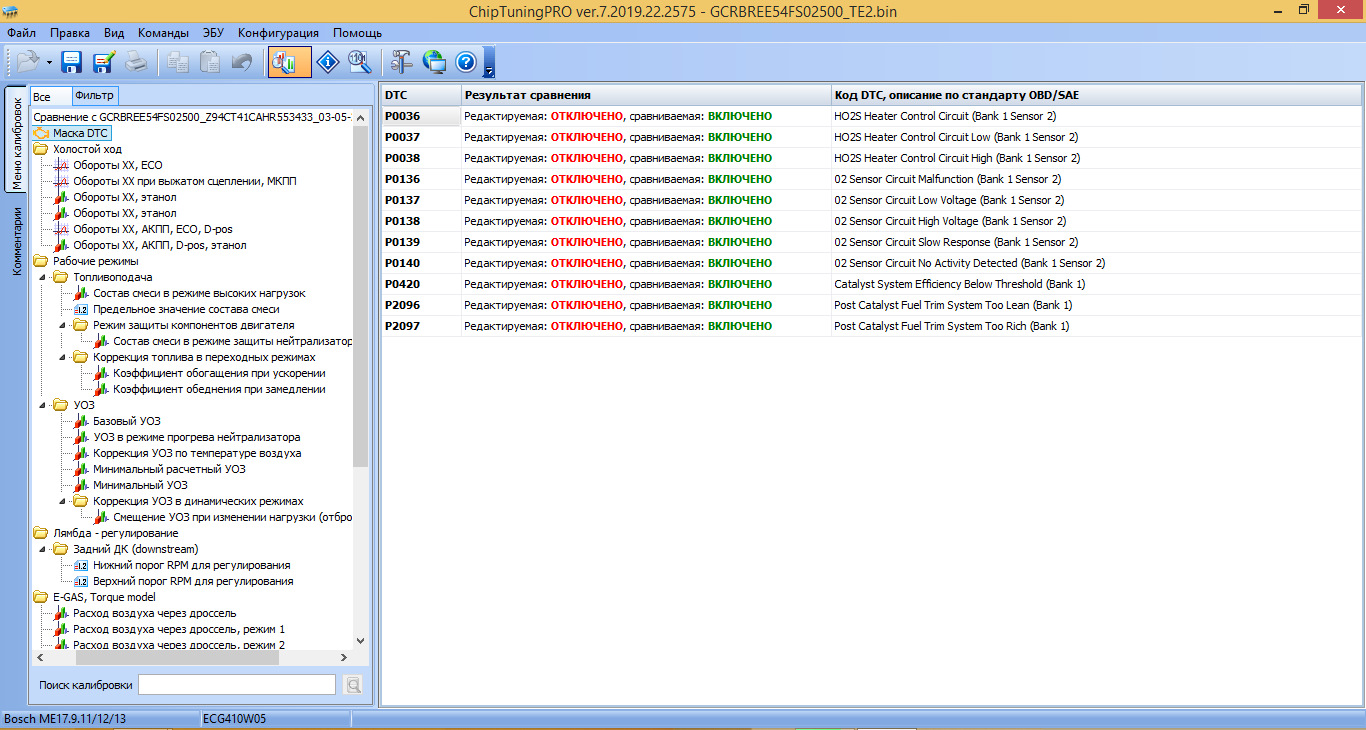Click the calibration search magnifier button

tap(352, 685)
